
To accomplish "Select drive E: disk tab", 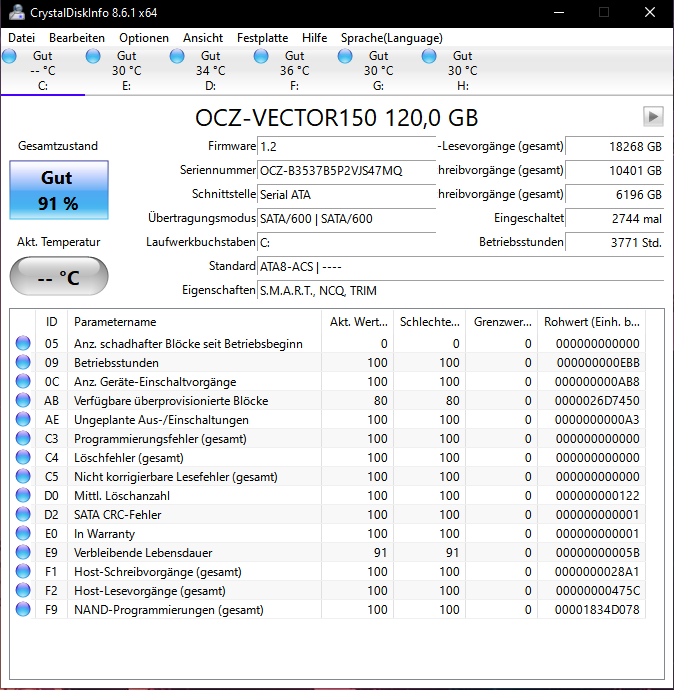I will [x=127, y=70].
